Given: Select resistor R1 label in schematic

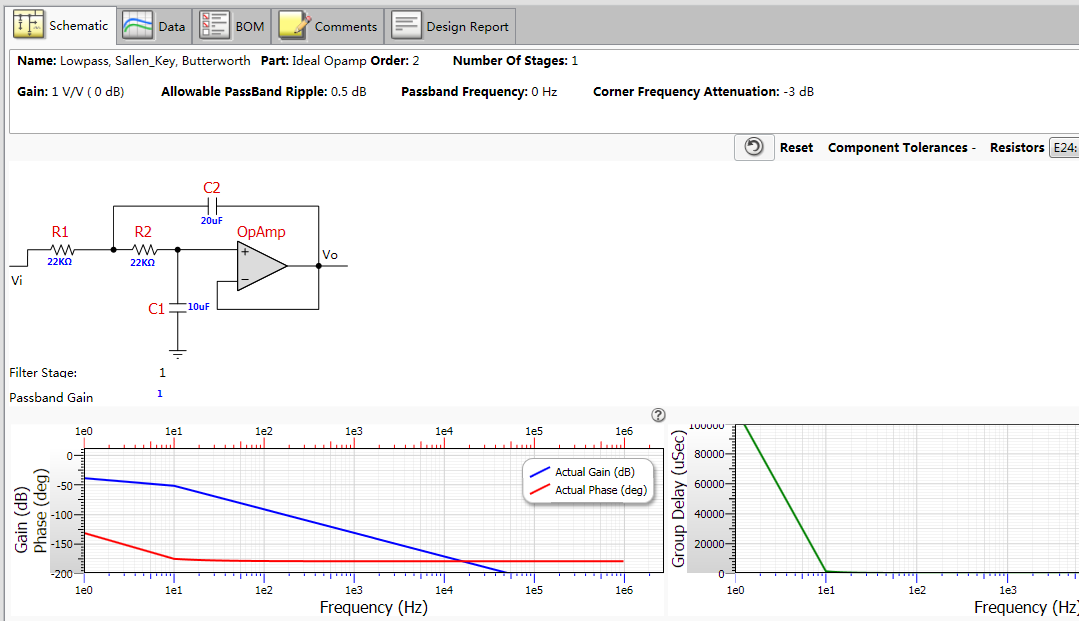Looking at the screenshot, I should point(60,231).
